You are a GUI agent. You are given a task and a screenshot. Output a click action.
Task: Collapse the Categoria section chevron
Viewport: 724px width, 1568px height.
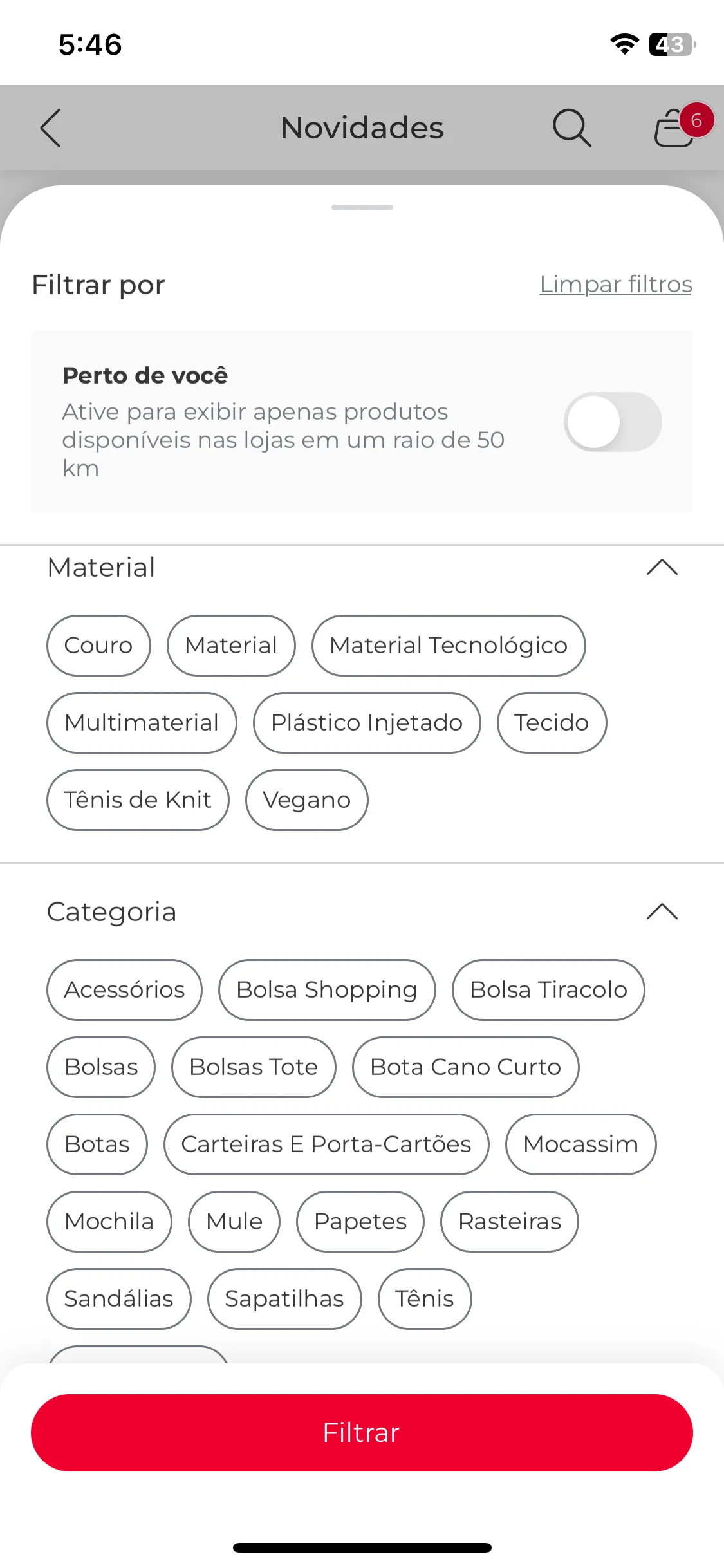(662, 911)
